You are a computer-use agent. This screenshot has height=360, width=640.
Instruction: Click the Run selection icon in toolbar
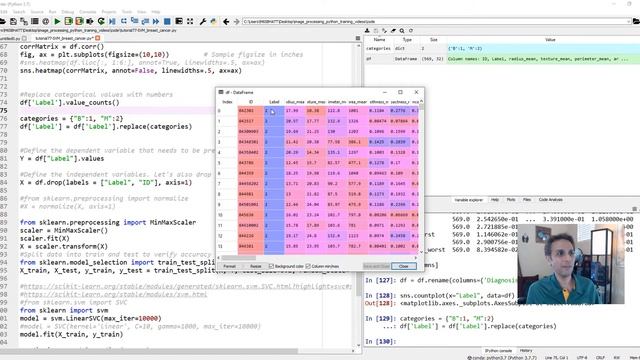pos(90,21)
